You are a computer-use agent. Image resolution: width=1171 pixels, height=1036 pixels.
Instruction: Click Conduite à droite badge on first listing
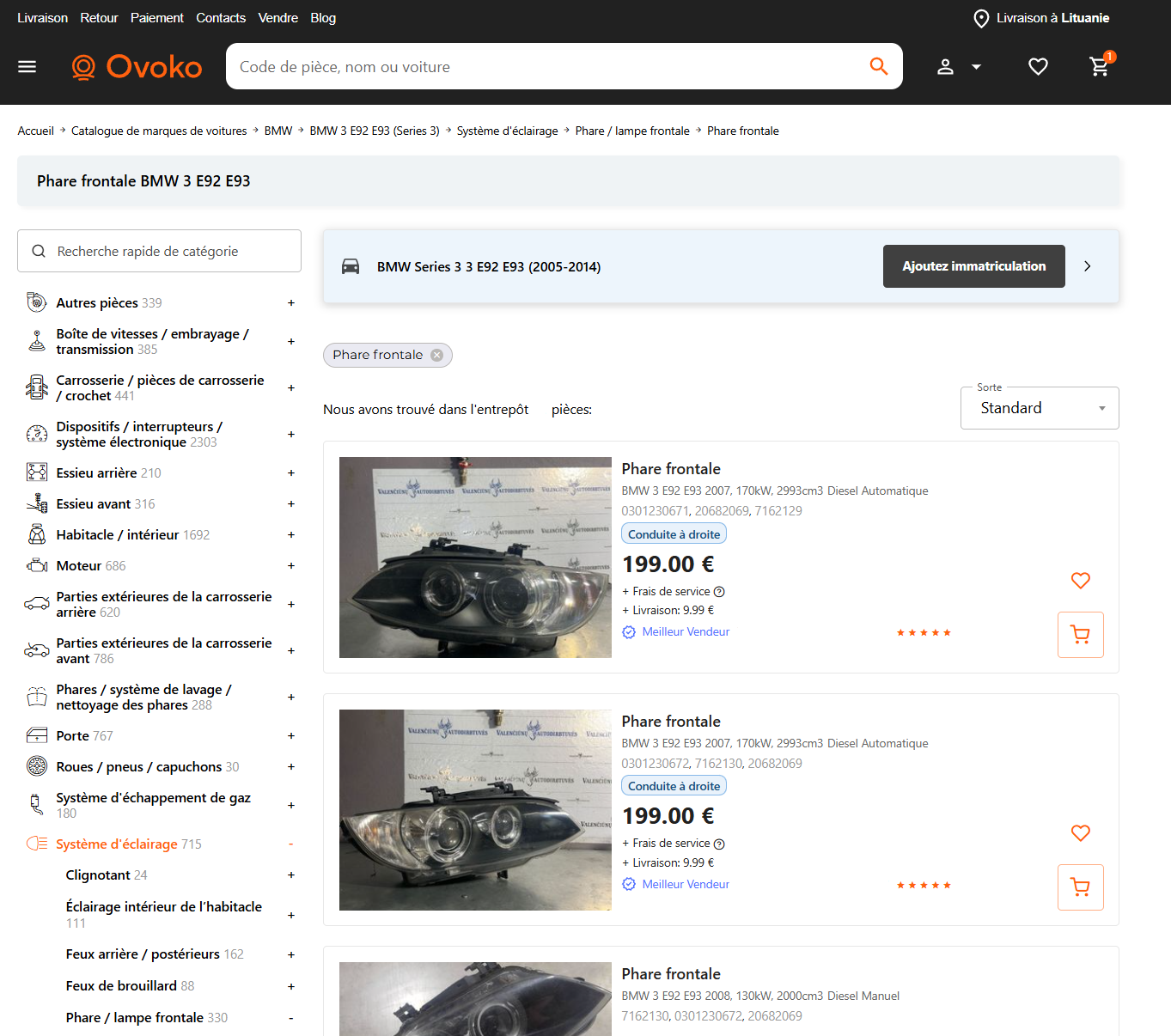[x=674, y=534]
